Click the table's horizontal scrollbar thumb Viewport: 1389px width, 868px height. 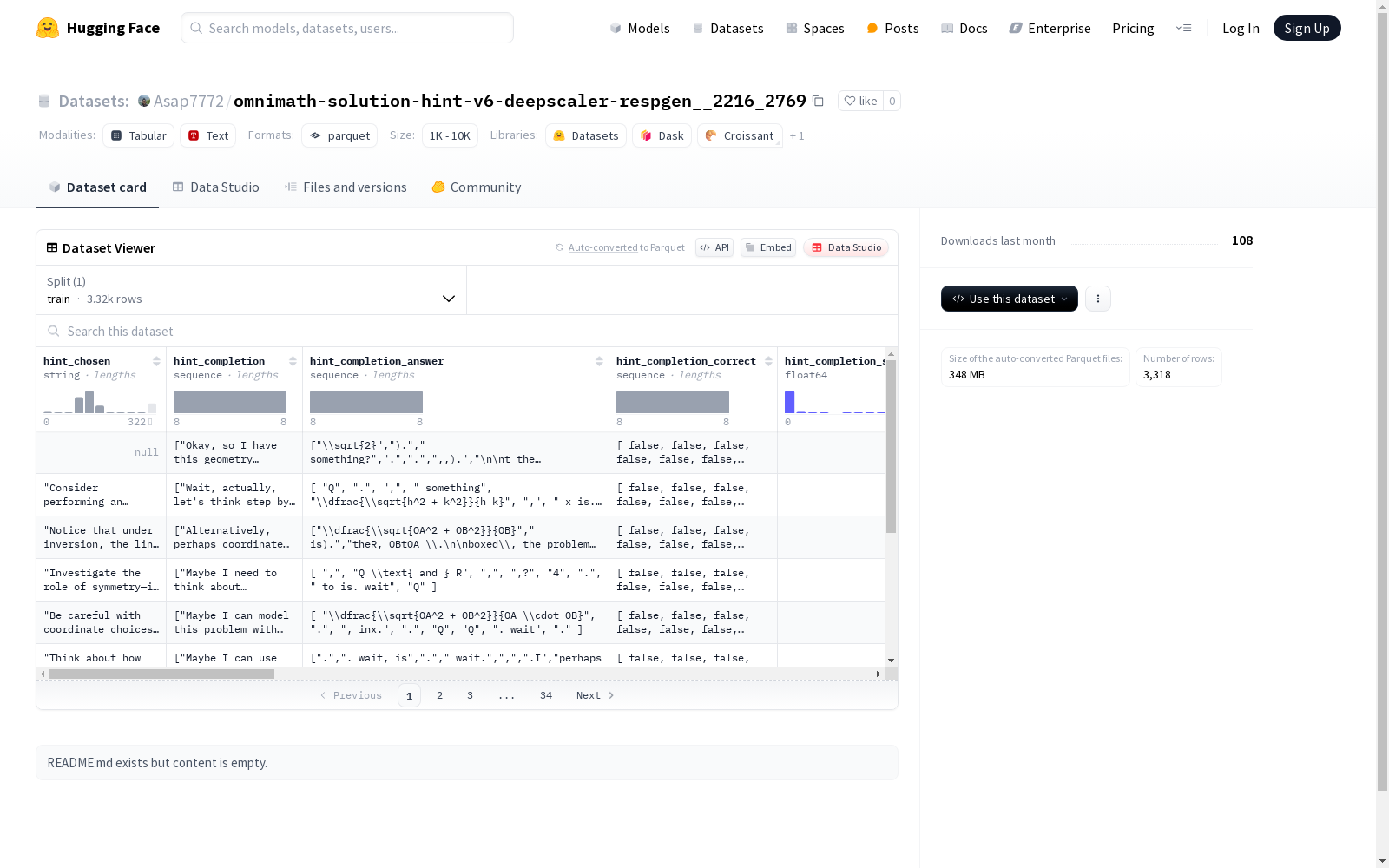point(161,674)
